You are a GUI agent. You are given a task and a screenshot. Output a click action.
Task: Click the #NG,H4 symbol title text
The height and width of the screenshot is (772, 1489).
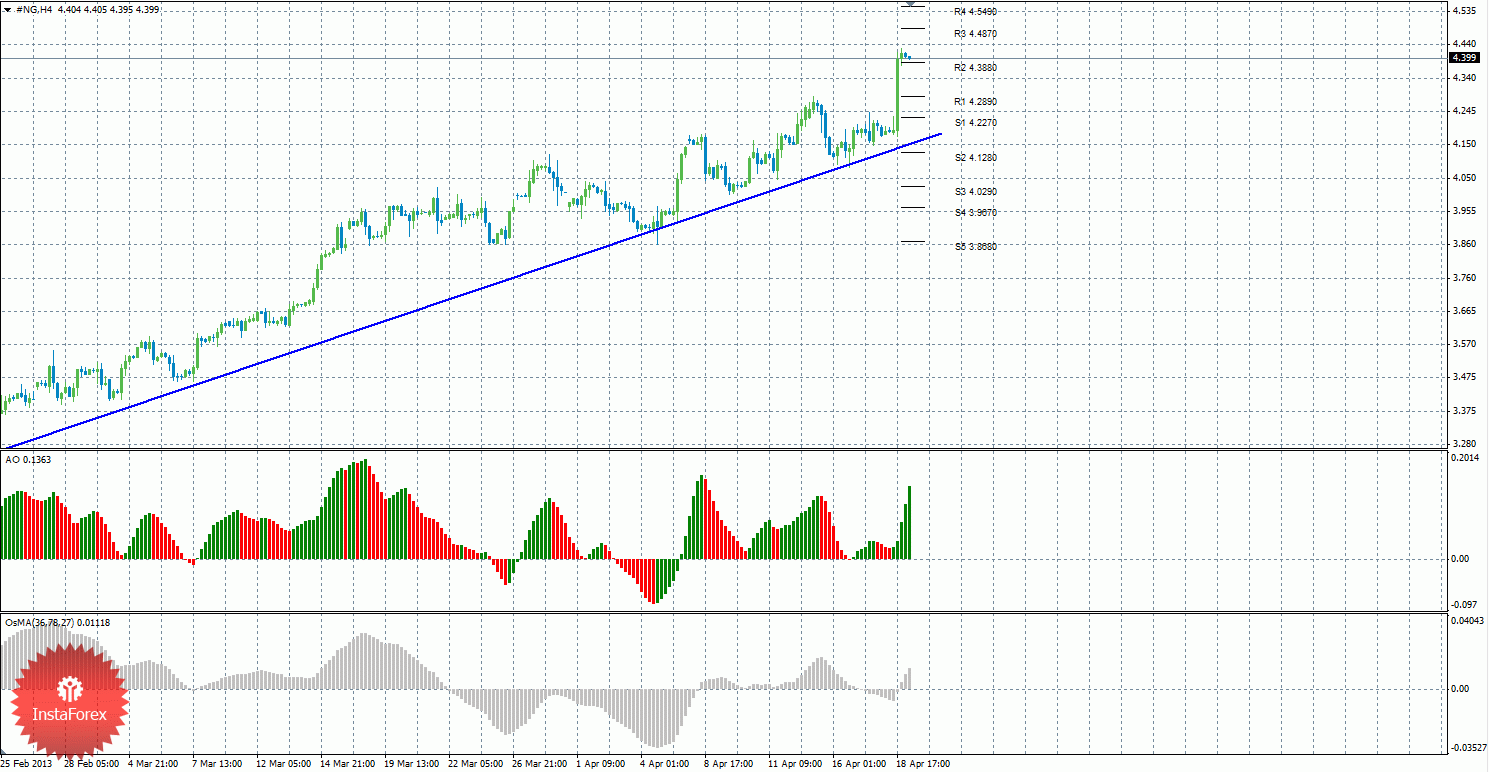pos(35,9)
